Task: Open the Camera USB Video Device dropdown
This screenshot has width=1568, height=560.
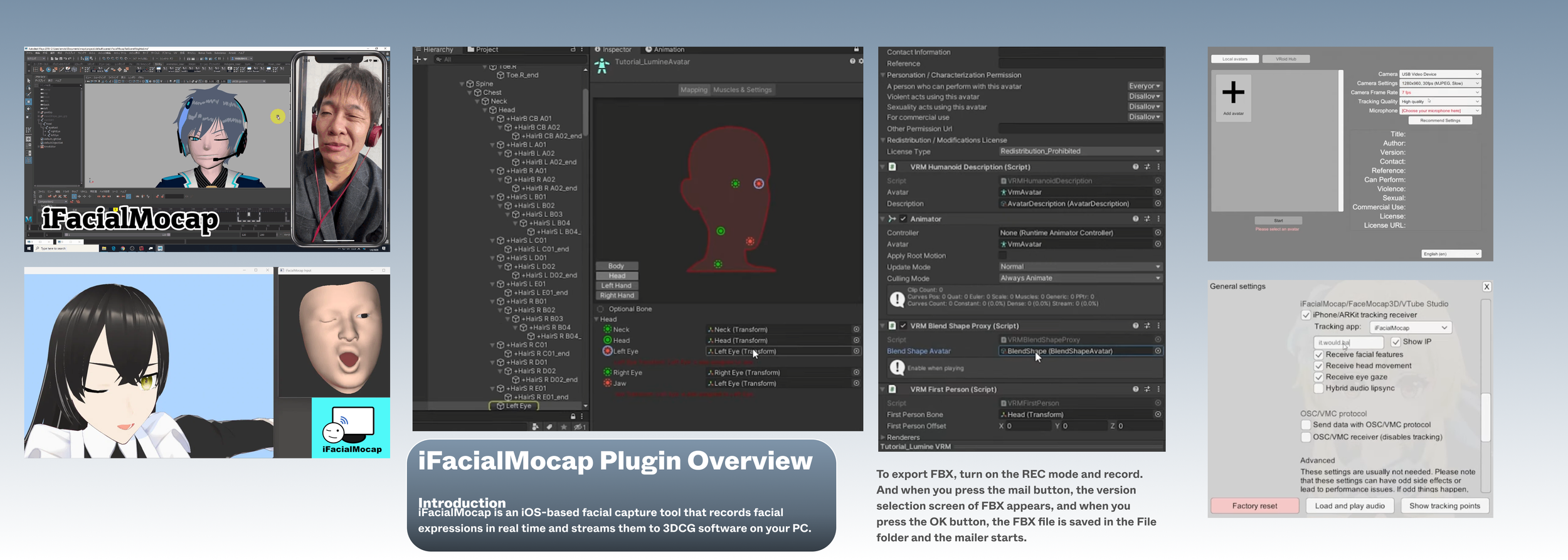Action: pos(1441,74)
